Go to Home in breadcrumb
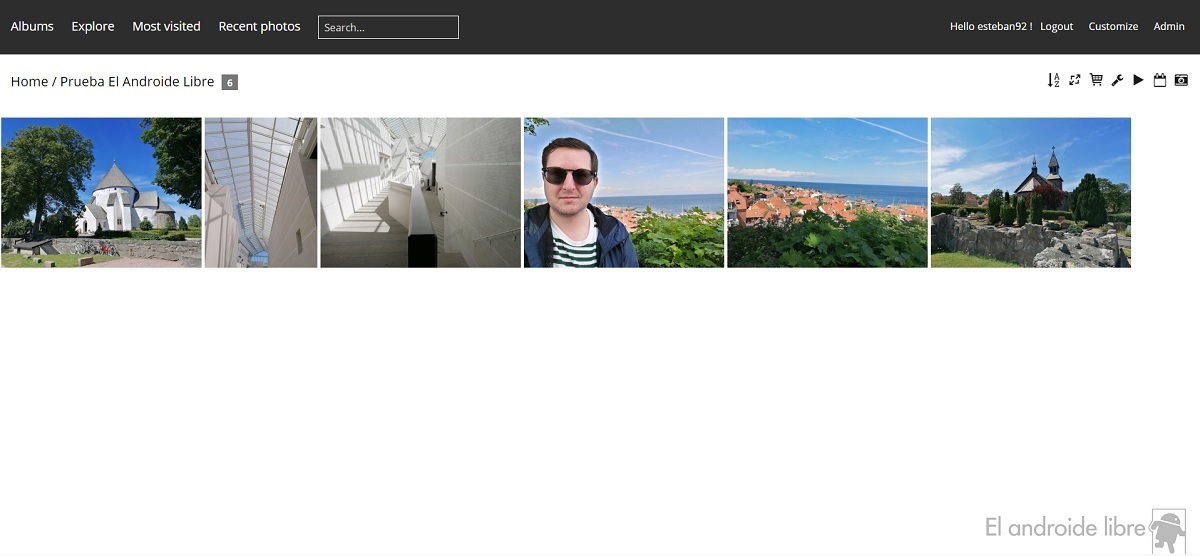1200x556 pixels. pyautogui.click(x=29, y=82)
